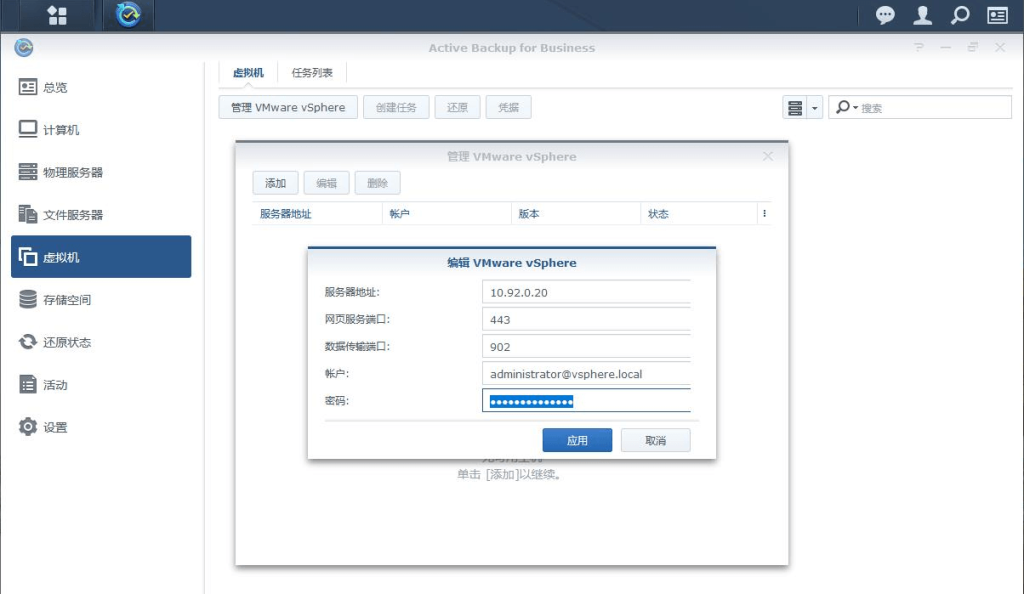The height and width of the screenshot is (594, 1024).
Task: Click the 服务器地址 input field
Action: coord(586,292)
